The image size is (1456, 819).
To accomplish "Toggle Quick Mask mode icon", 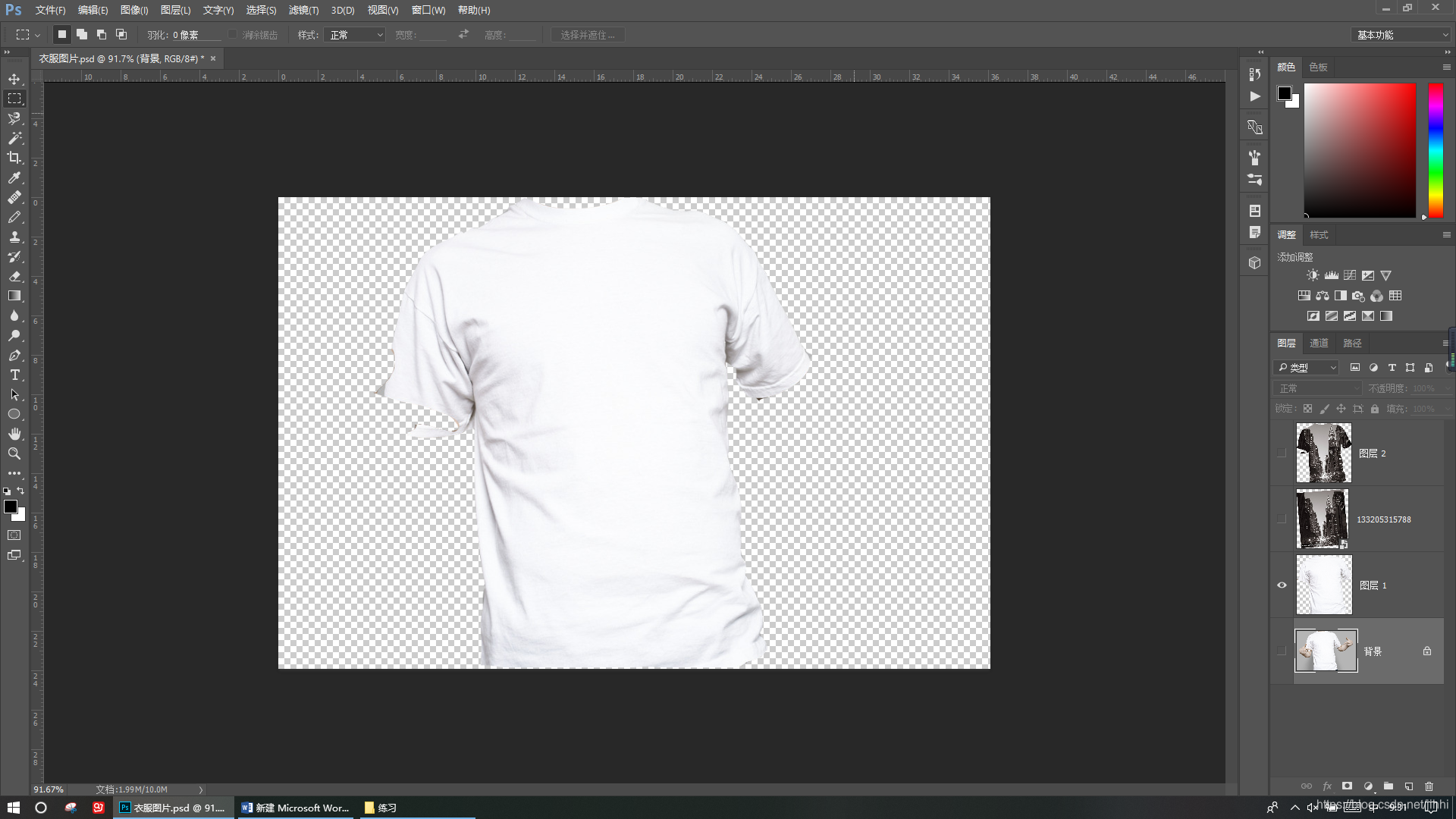I will coord(14,535).
